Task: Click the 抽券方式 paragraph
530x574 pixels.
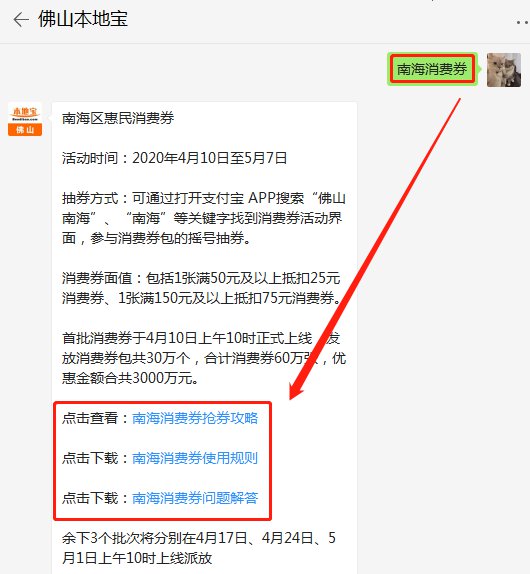Action: [204, 218]
